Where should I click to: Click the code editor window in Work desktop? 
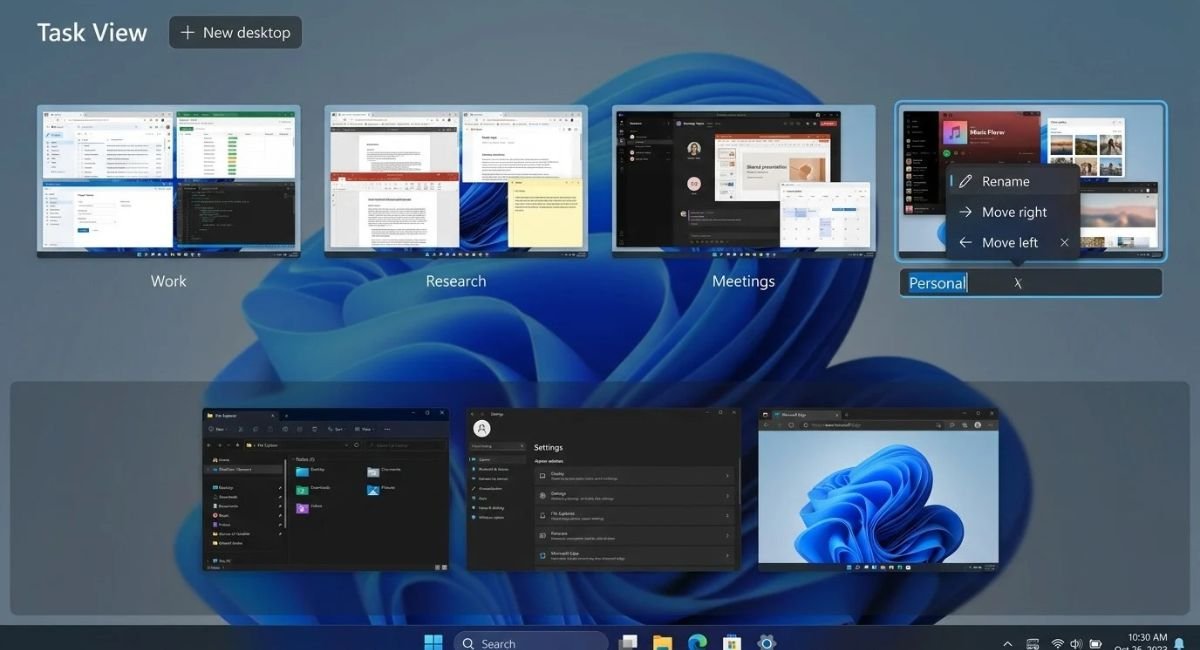[235, 213]
